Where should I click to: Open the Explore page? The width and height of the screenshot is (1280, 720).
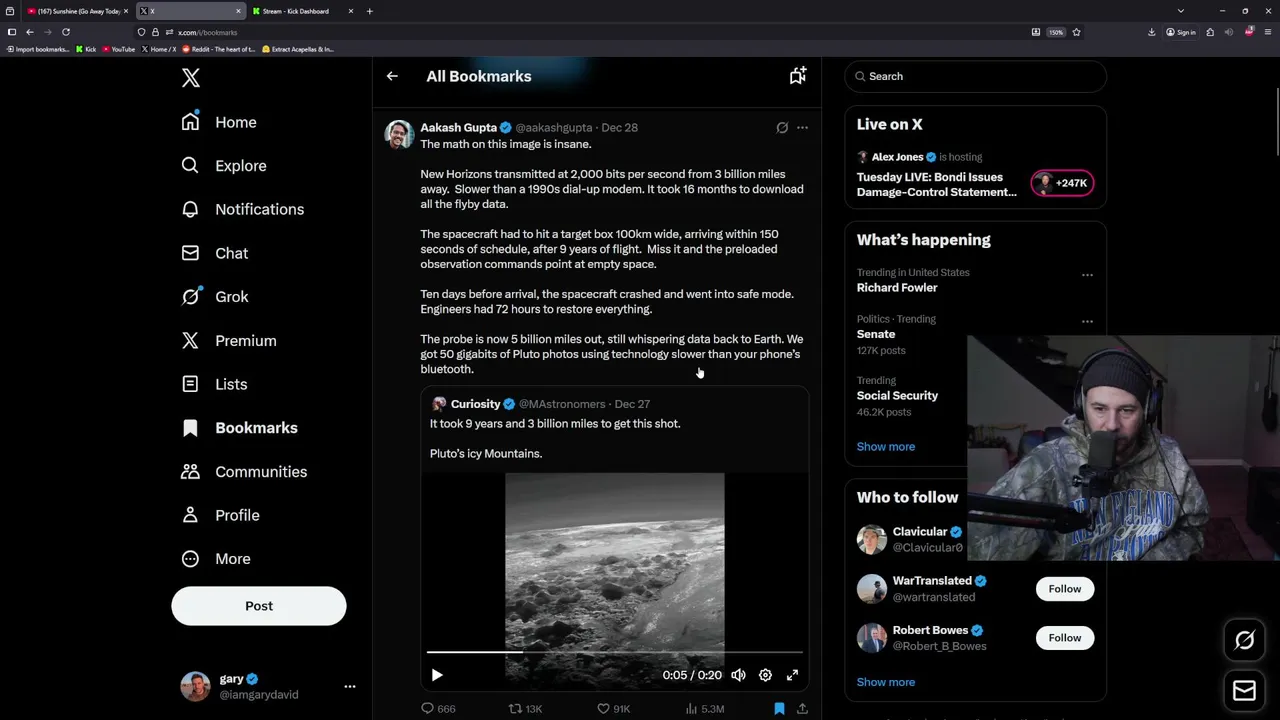click(x=224, y=166)
